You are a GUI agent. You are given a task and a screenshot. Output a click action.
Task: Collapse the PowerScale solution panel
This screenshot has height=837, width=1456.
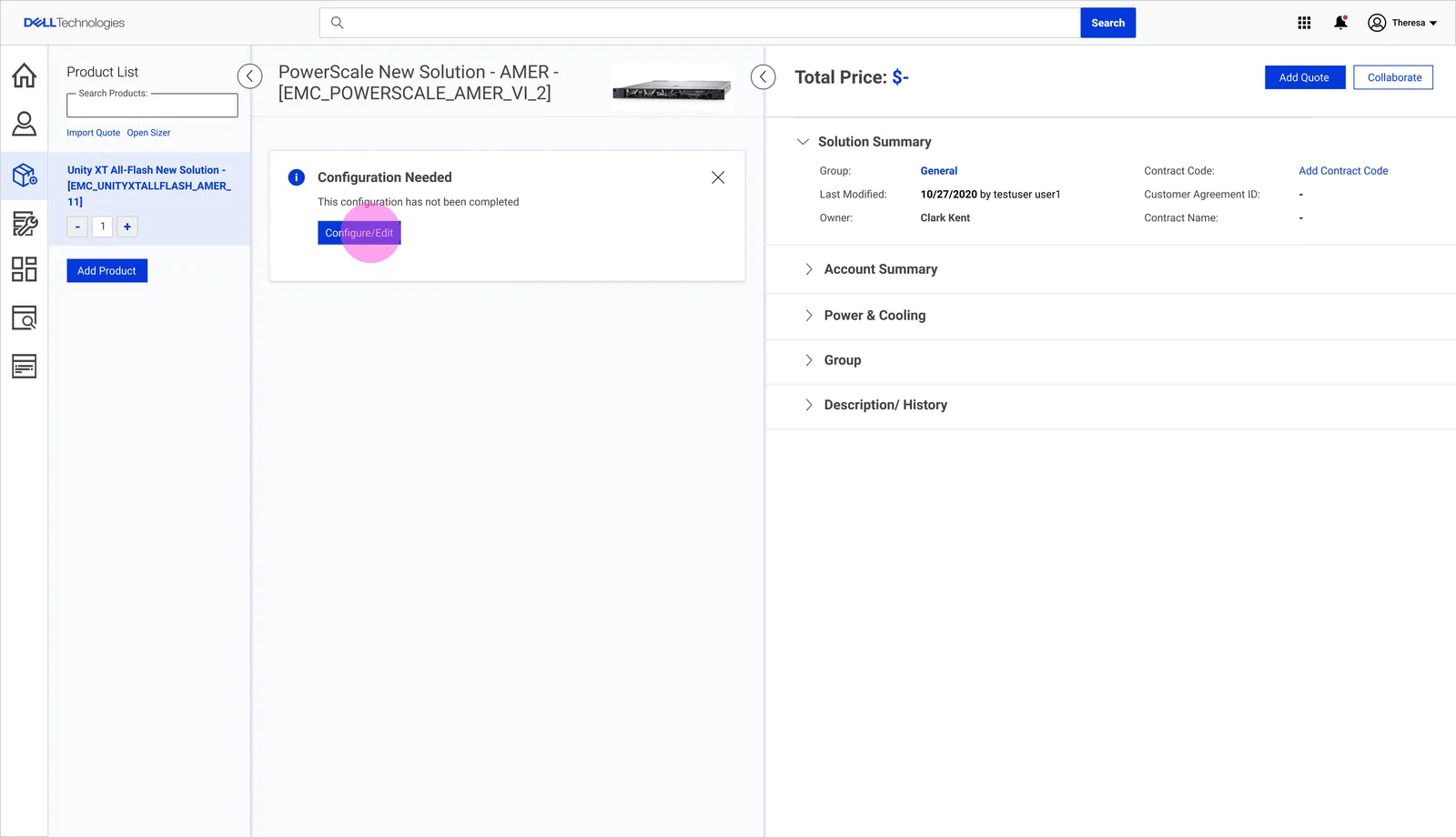pos(763,76)
